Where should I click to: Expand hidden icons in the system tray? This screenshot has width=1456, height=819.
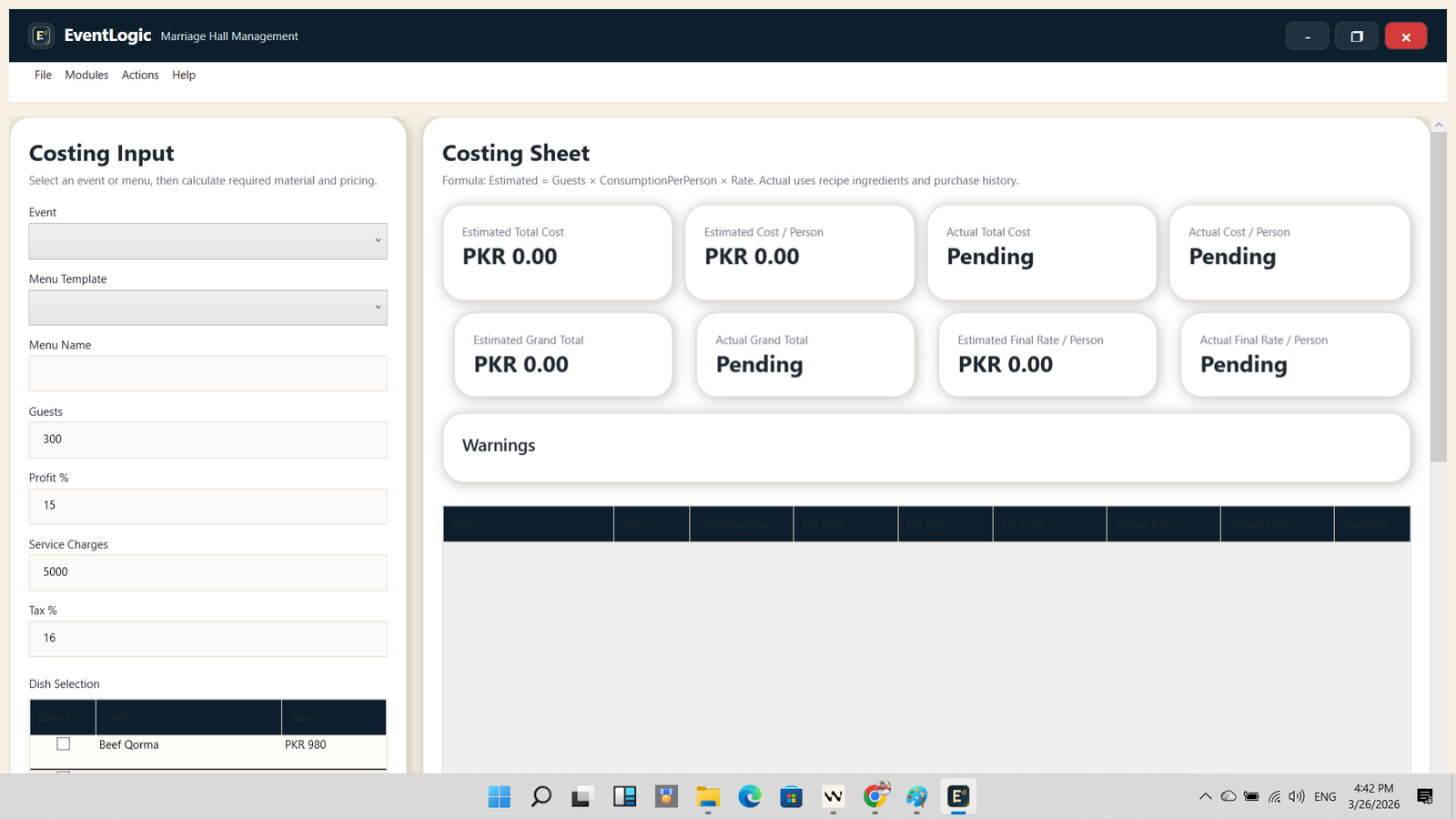pos(1205,795)
